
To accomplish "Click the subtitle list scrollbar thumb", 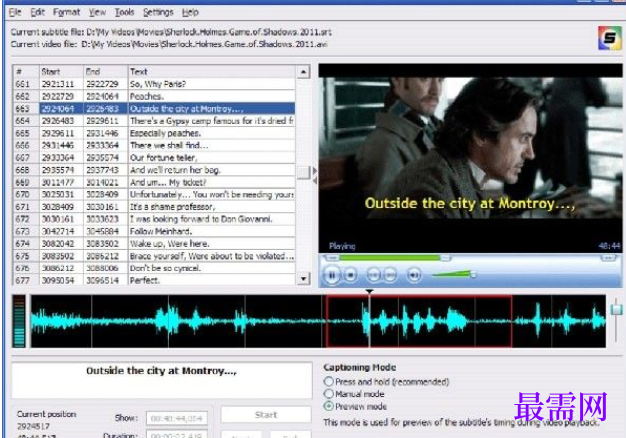I will point(303,172).
